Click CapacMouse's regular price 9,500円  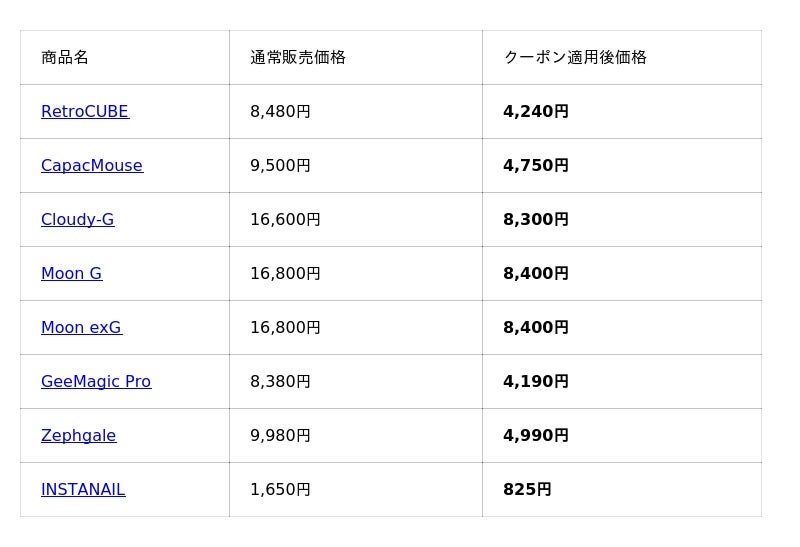click(280, 166)
